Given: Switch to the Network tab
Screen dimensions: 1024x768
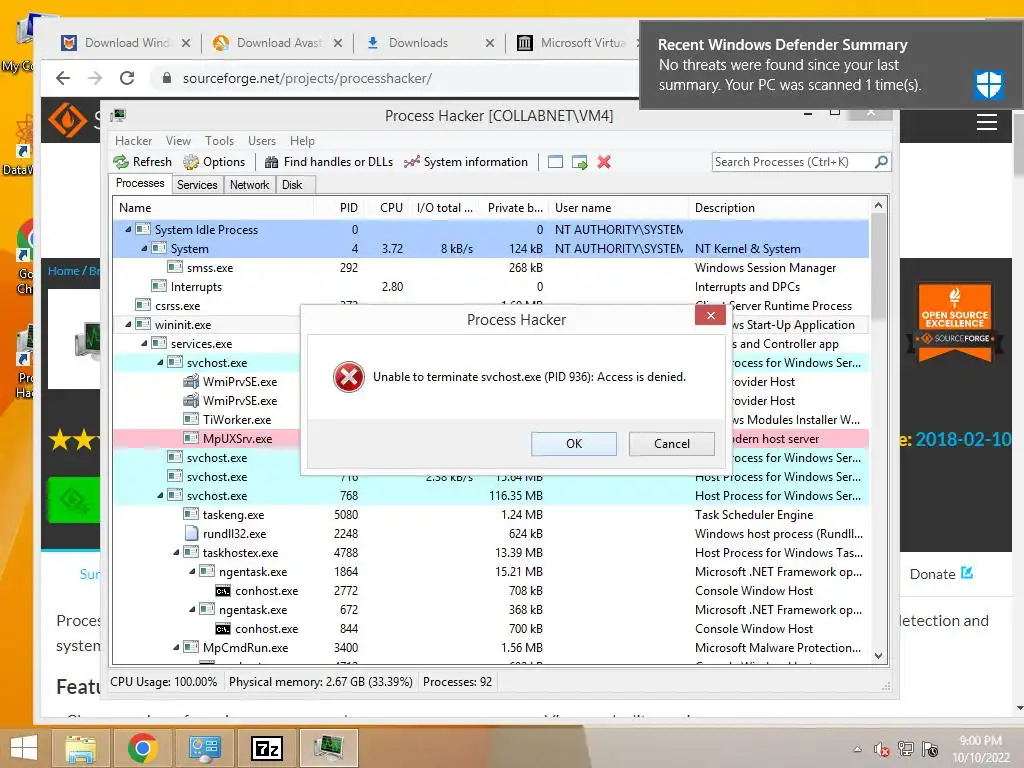Looking at the screenshot, I should 249,185.
